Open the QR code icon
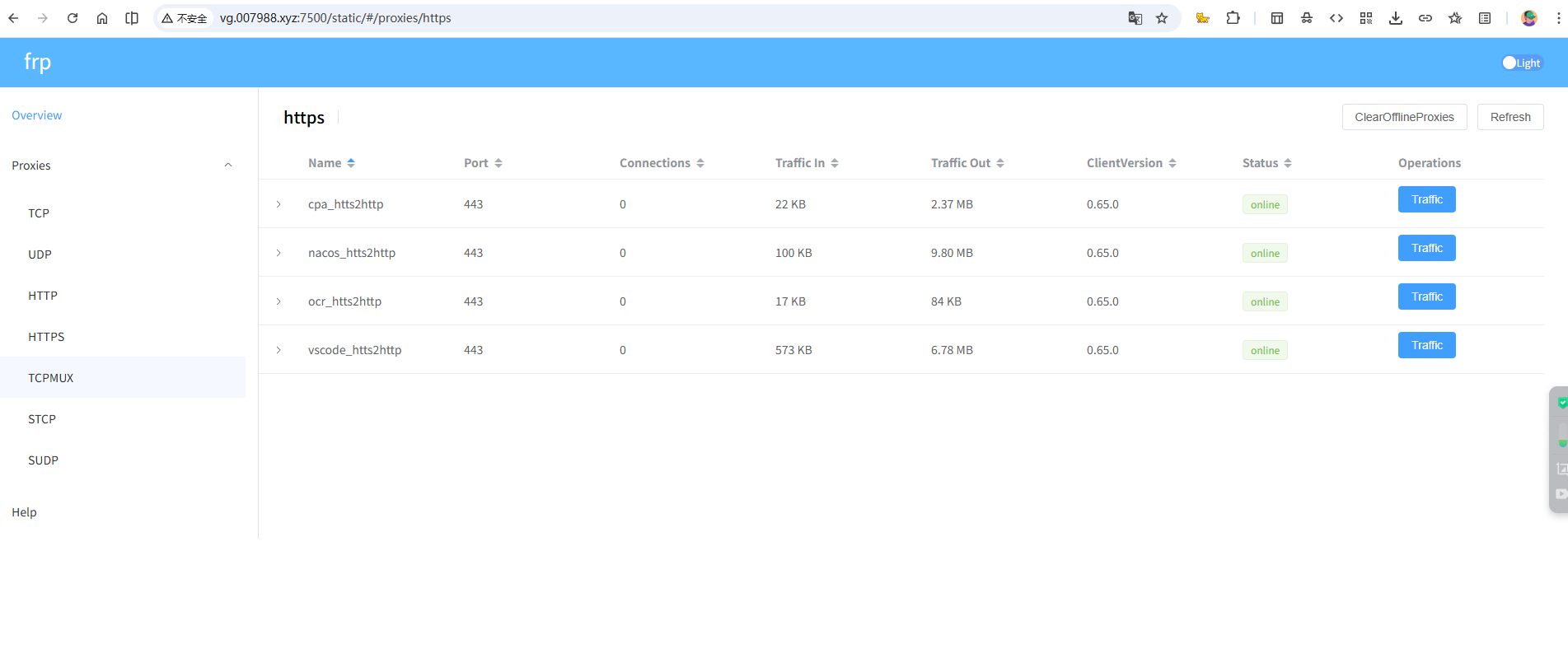Viewport: 1568px width, 649px height. [1366, 18]
